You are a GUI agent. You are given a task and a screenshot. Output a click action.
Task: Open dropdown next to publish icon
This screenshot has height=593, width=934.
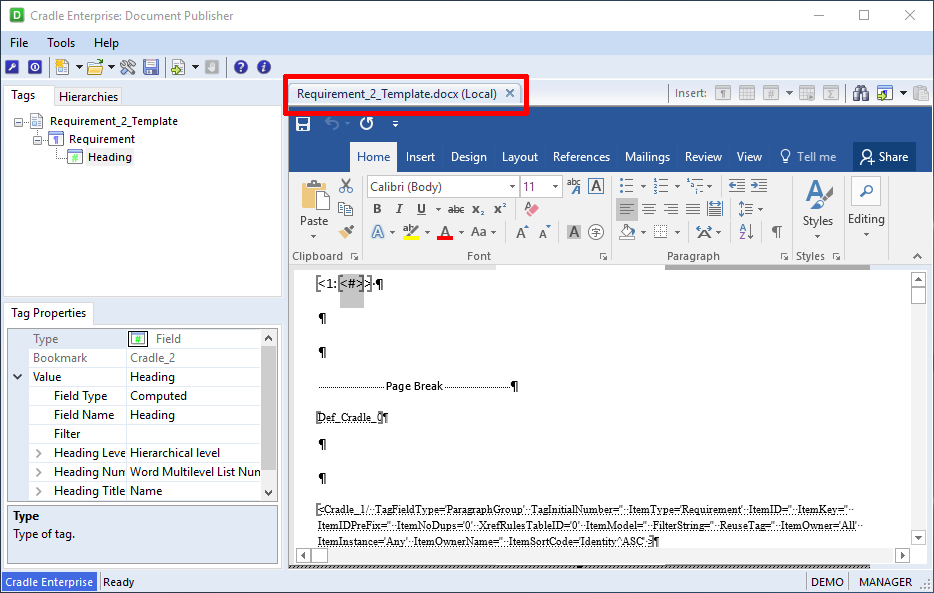point(195,67)
